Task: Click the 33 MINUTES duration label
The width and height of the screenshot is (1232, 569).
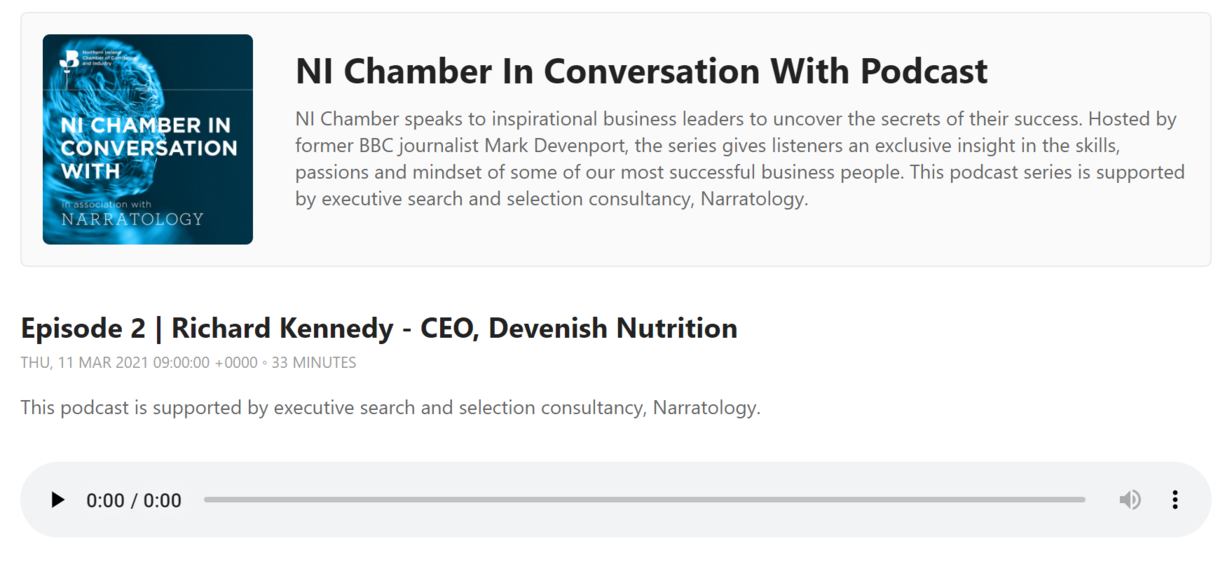Action: [x=314, y=363]
